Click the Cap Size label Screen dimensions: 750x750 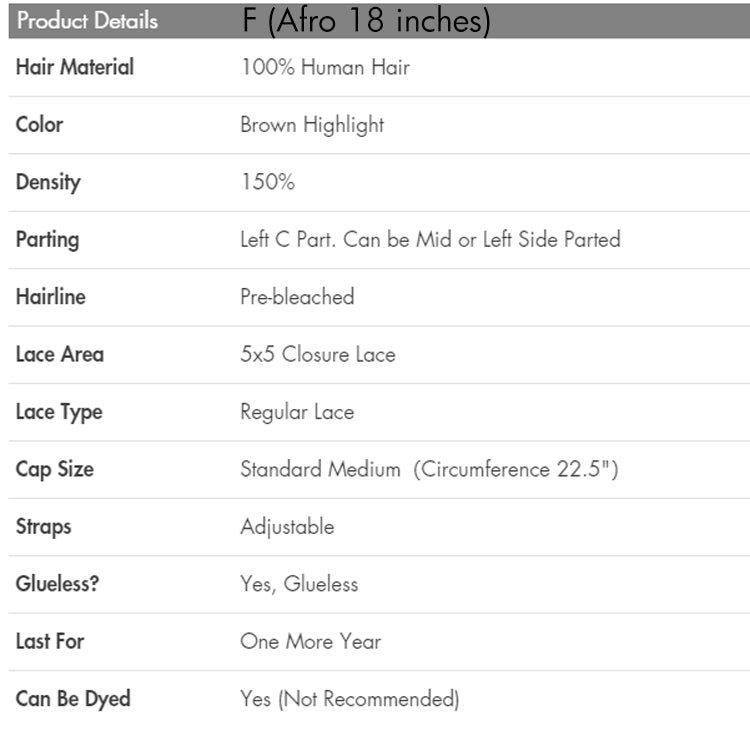pos(55,470)
